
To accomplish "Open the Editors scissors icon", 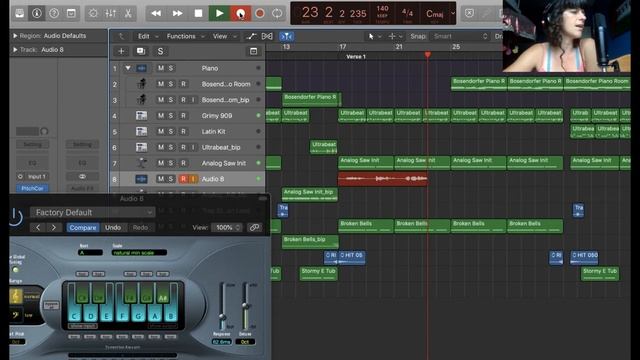I will (x=128, y=13).
